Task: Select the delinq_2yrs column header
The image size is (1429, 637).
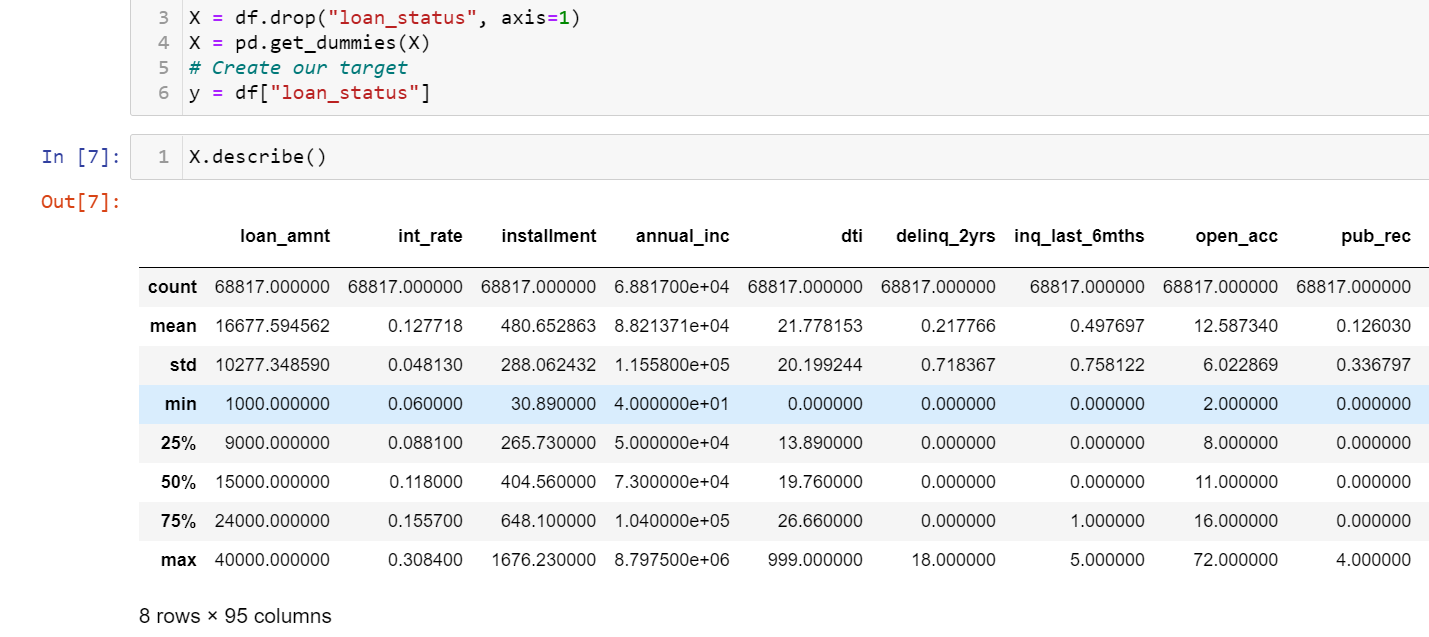Action: pyautogui.click(x=944, y=236)
